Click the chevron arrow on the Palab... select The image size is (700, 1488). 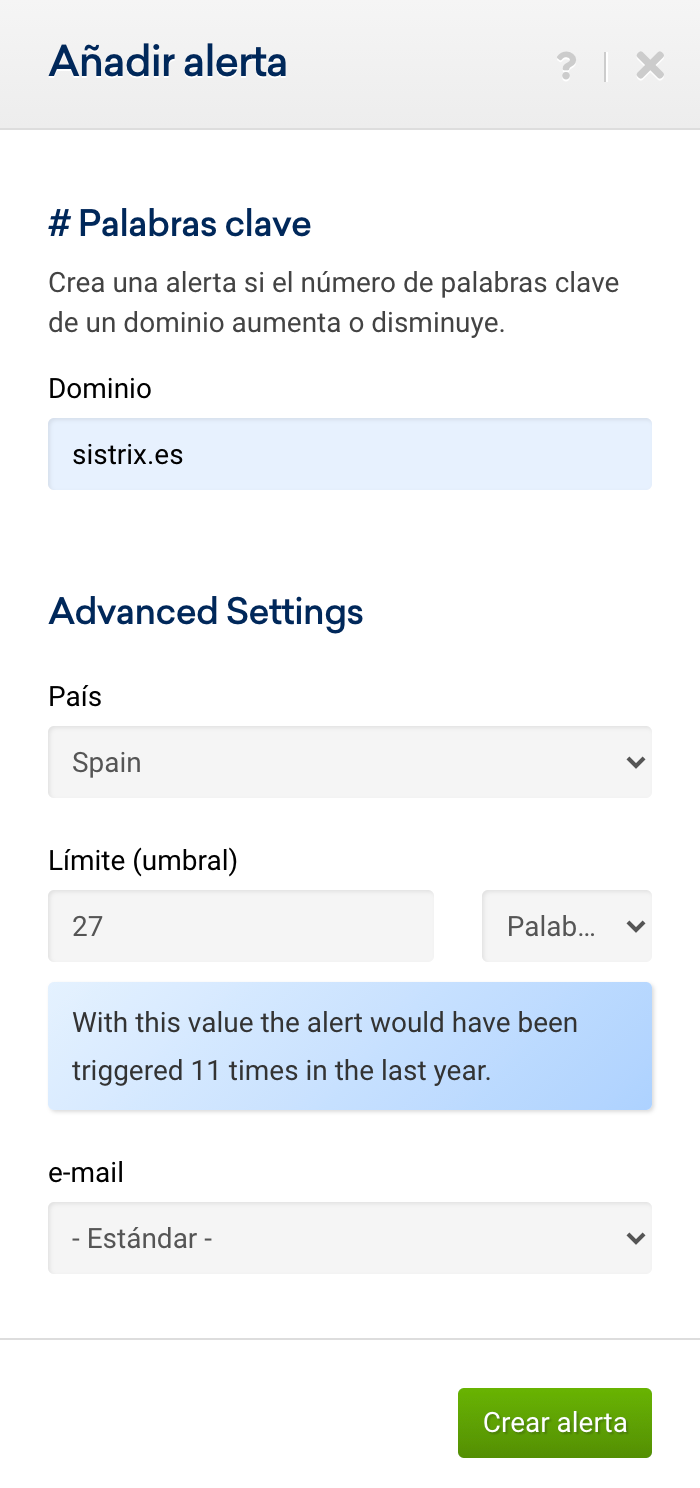pos(634,926)
